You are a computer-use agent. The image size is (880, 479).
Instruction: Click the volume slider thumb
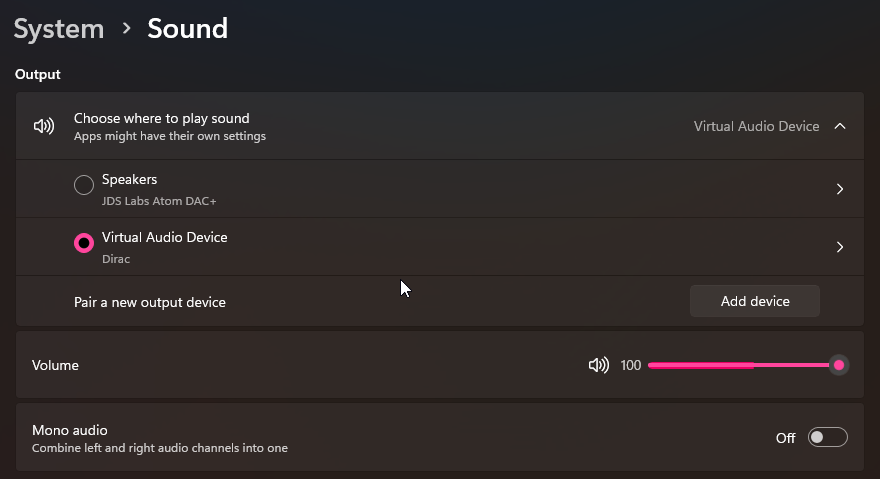(838, 366)
